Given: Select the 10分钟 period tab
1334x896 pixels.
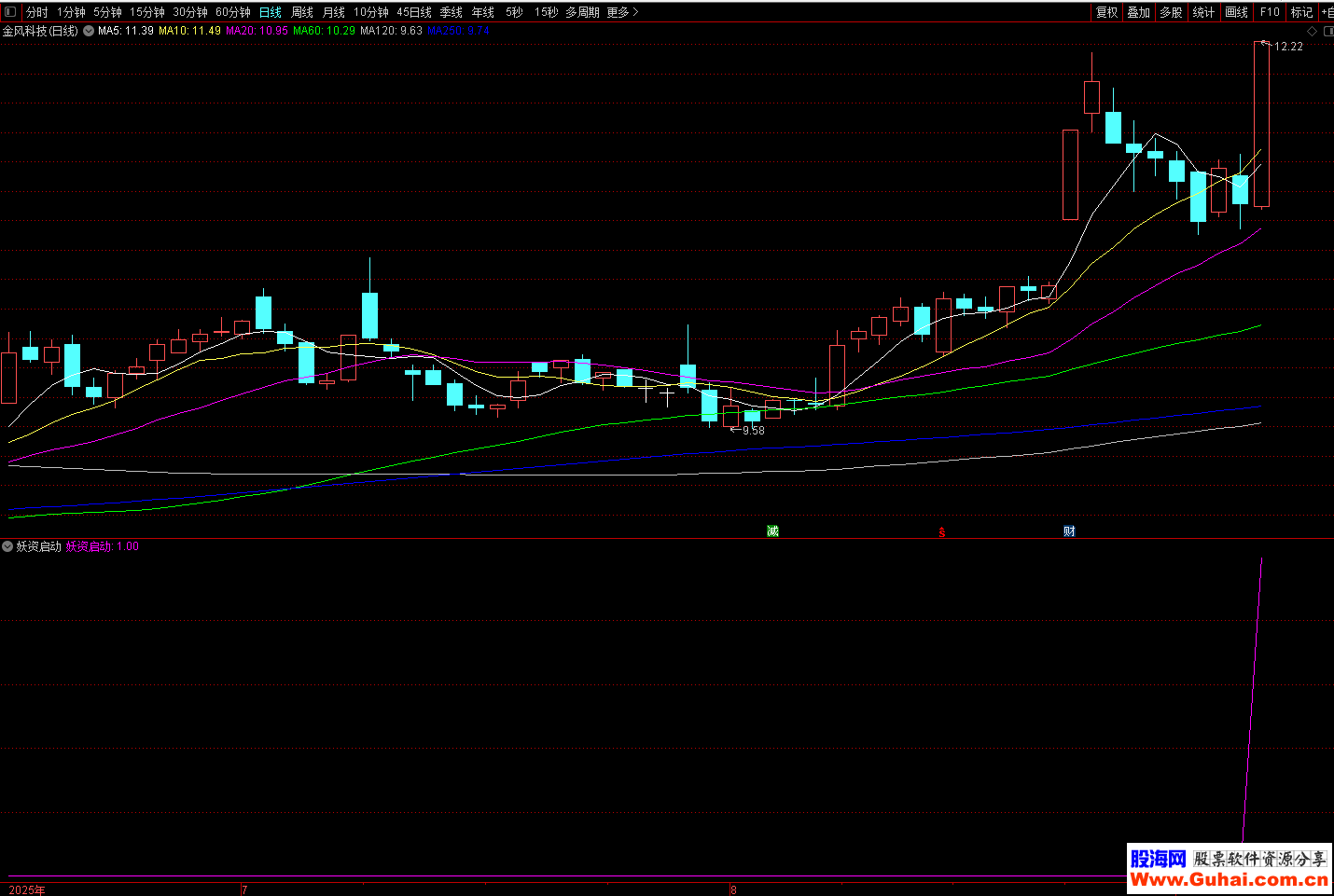Looking at the screenshot, I should click(371, 12).
